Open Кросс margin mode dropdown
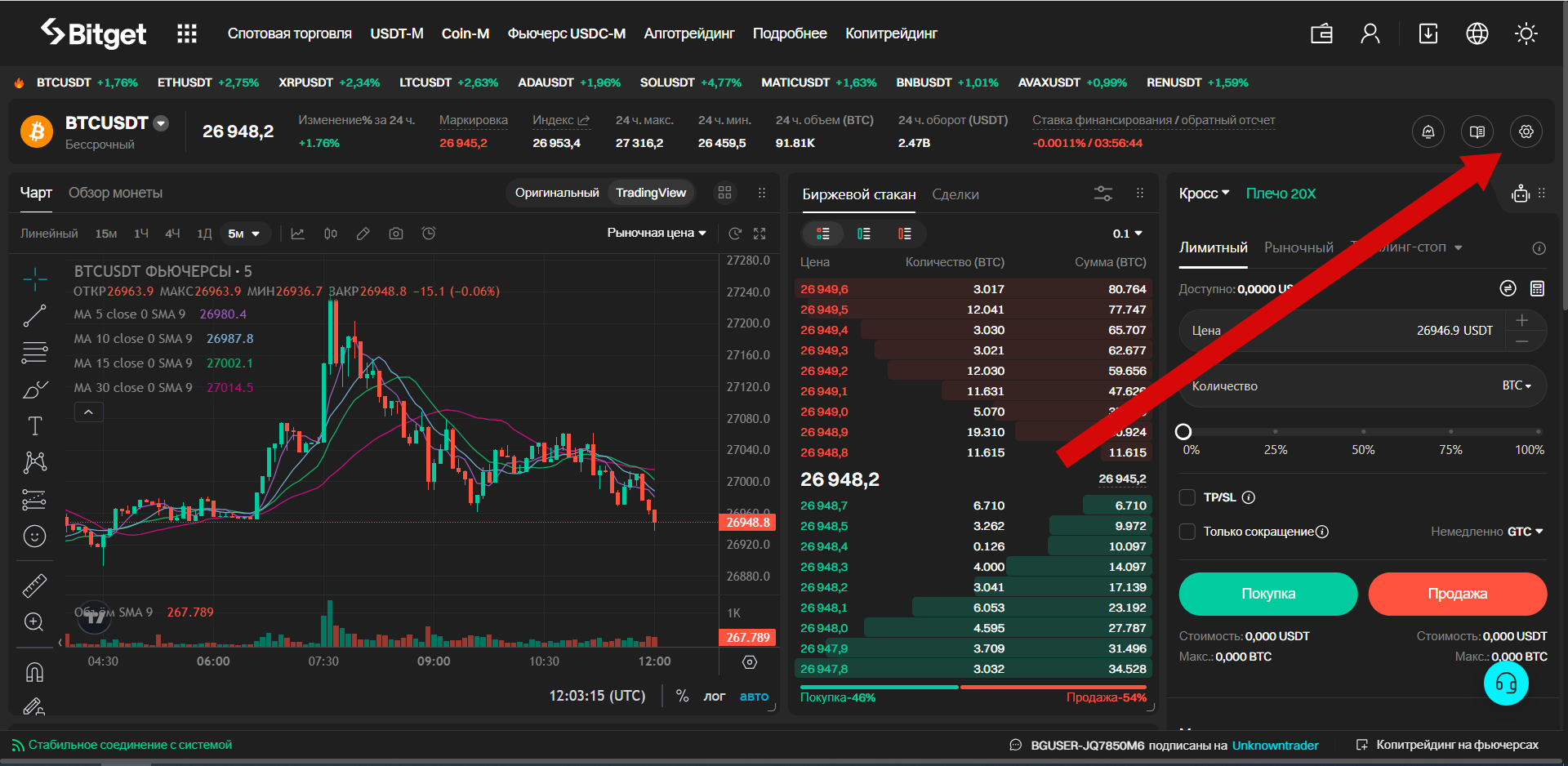 1204,194
